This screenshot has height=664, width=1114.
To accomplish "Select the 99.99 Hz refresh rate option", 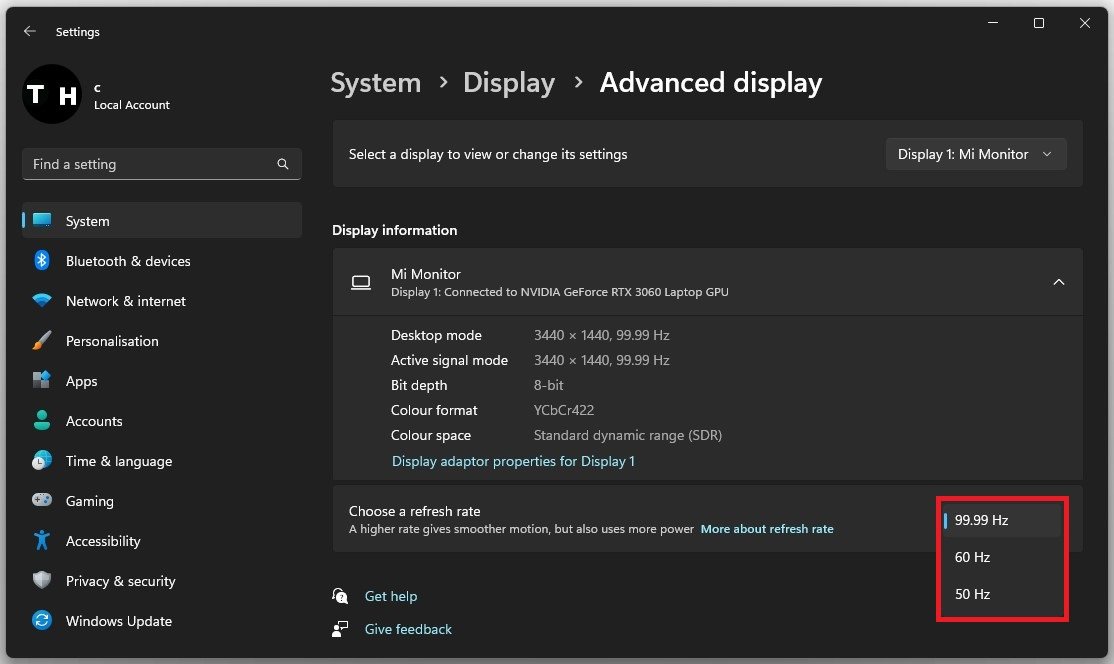I will tap(1001, 520).
